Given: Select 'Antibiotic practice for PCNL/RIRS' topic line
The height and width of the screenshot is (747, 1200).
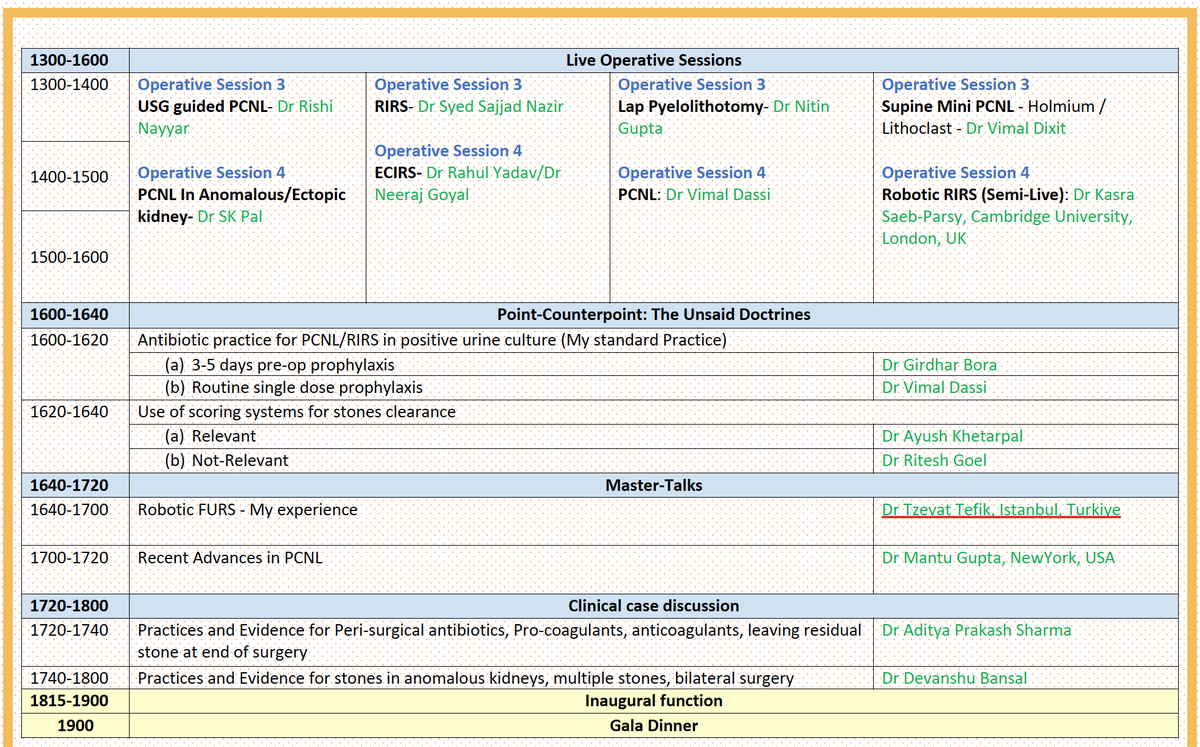Looking at the screenshot, I should (432, 340).
